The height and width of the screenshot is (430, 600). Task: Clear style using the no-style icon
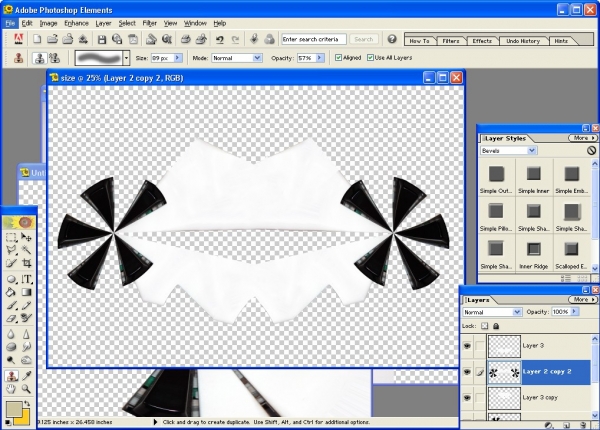592,151
